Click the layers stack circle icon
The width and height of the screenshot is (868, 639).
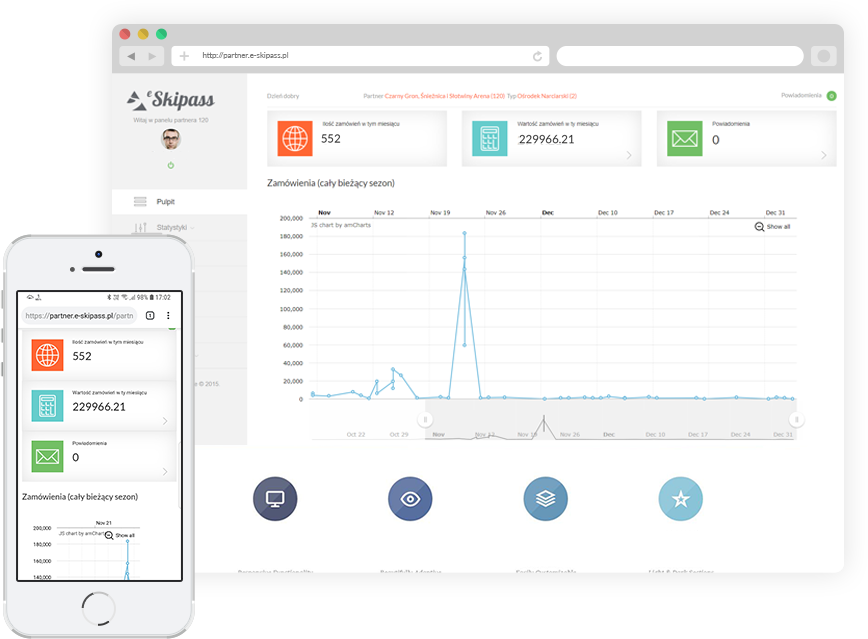click(x=545, y=499)
